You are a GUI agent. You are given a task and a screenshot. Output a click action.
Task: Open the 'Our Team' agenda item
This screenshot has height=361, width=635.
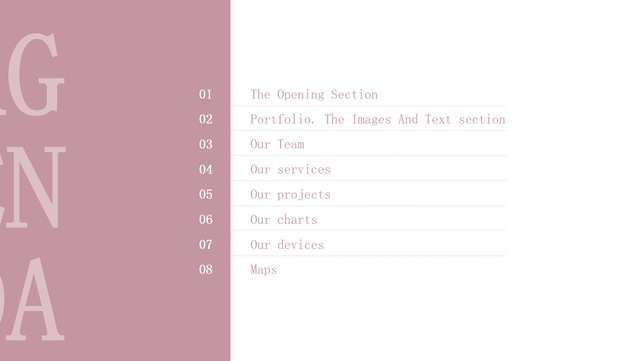(x=277, y=144)
